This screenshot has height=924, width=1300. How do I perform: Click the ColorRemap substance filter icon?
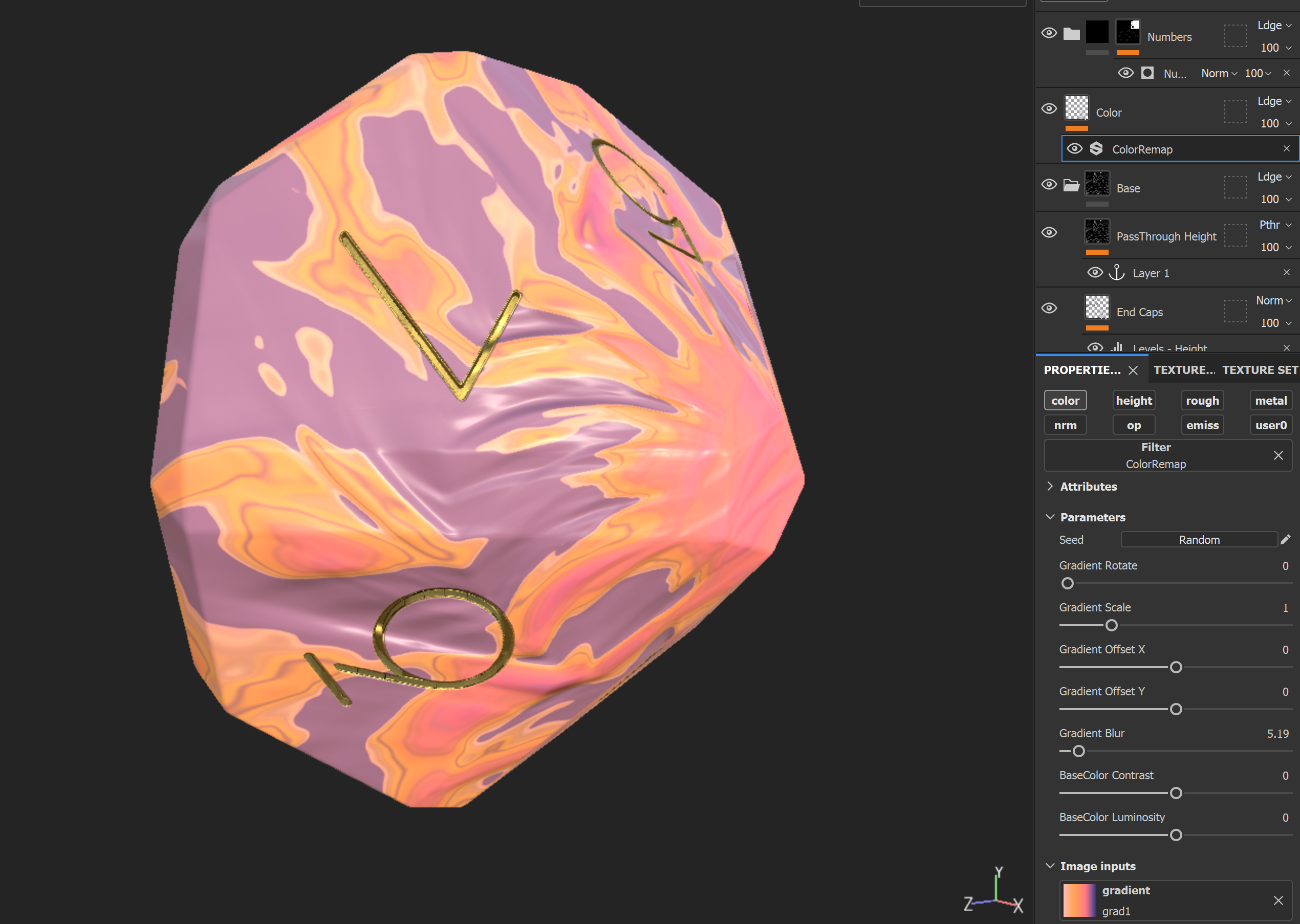[1097, 148]
